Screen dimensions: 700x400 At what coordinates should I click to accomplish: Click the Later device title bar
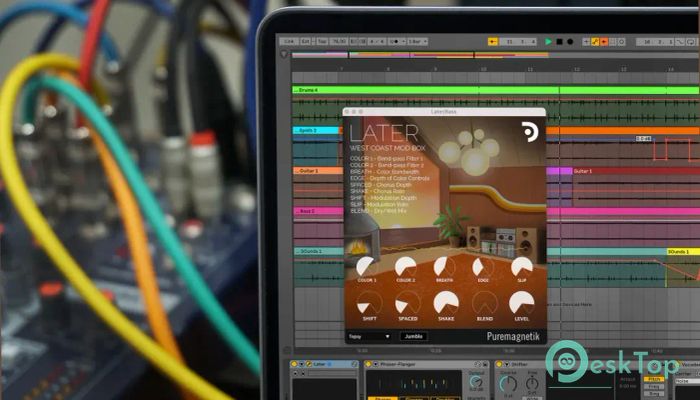(325, 364)
